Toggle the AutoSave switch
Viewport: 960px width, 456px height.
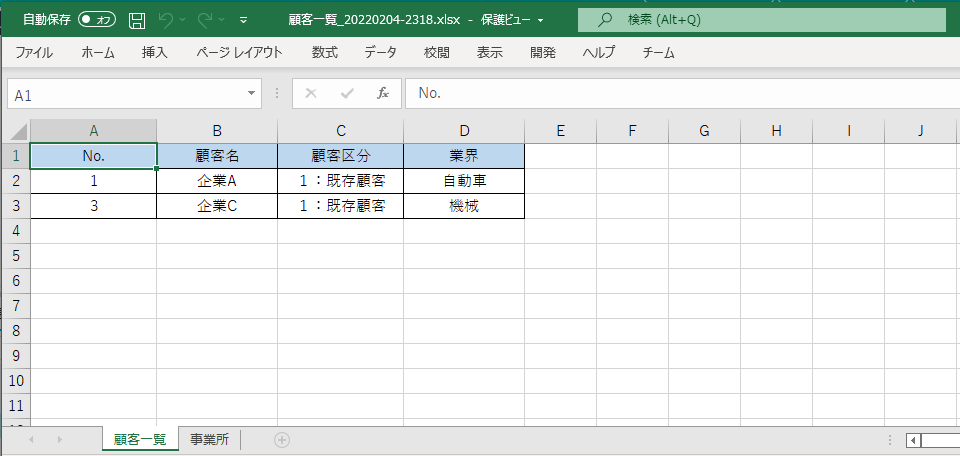coord(97,20)
